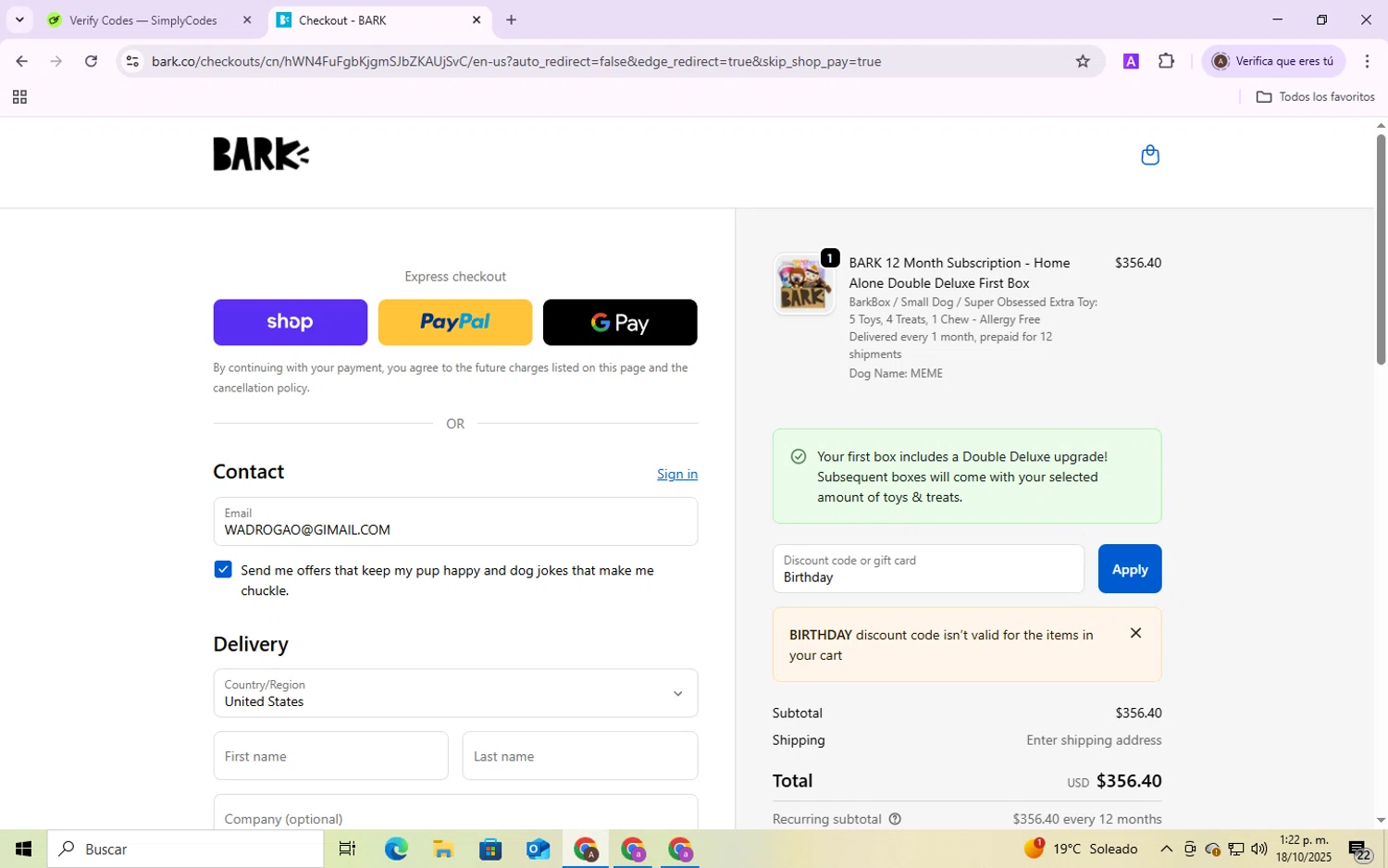
Task: Show hidden system tray icons
Action: 1166,849
